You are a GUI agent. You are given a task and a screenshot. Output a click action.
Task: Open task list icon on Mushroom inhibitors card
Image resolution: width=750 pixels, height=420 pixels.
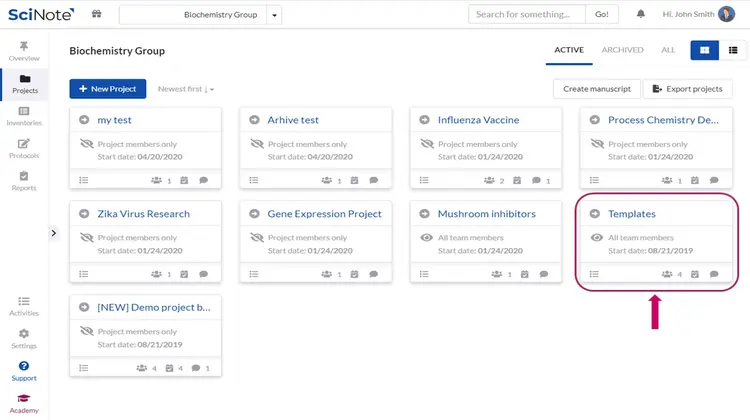[x=424, y=274]
